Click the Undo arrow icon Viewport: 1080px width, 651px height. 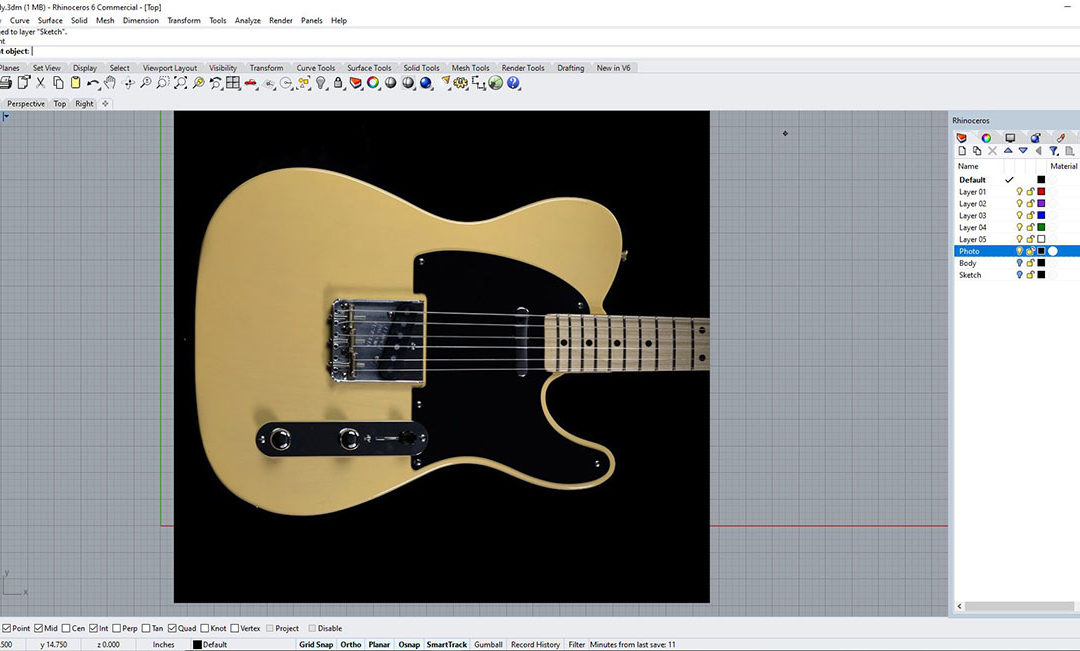(92, 83)
